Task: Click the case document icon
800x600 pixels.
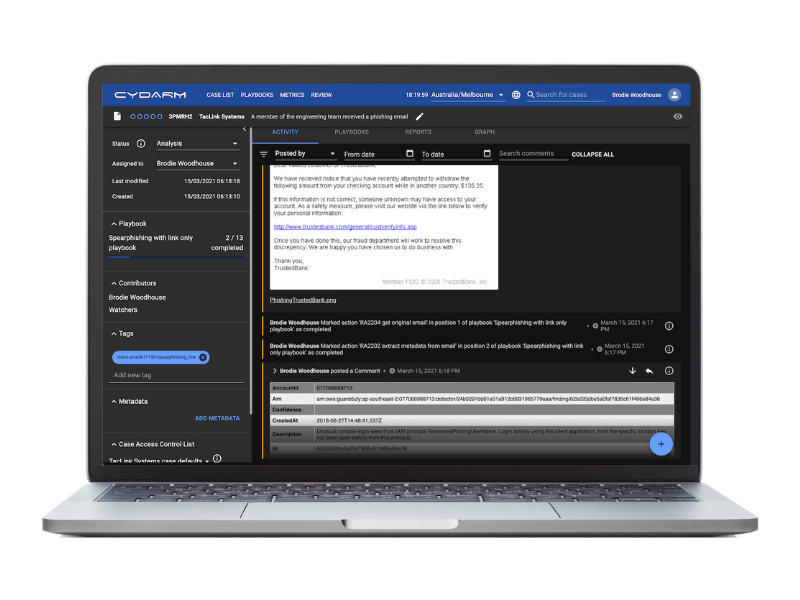Action: [x=117, y=116]
